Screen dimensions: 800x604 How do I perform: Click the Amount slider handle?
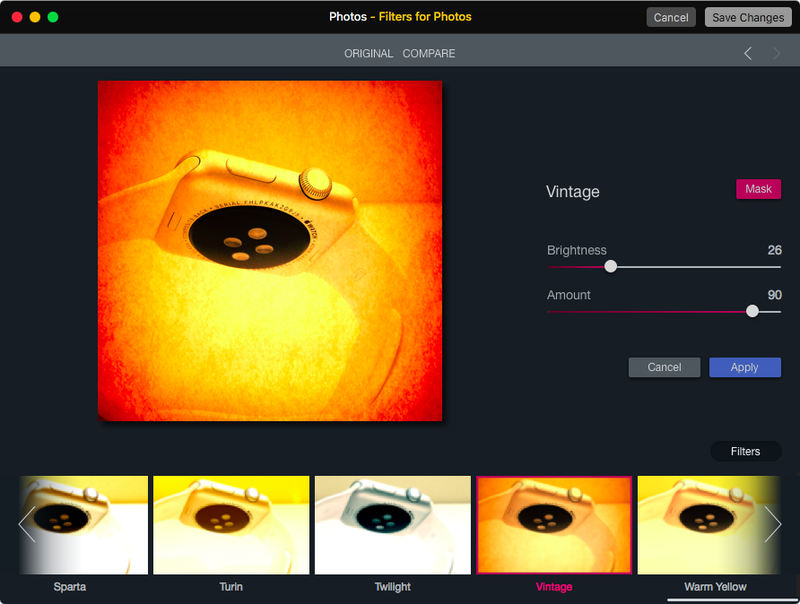click(752, 311)
